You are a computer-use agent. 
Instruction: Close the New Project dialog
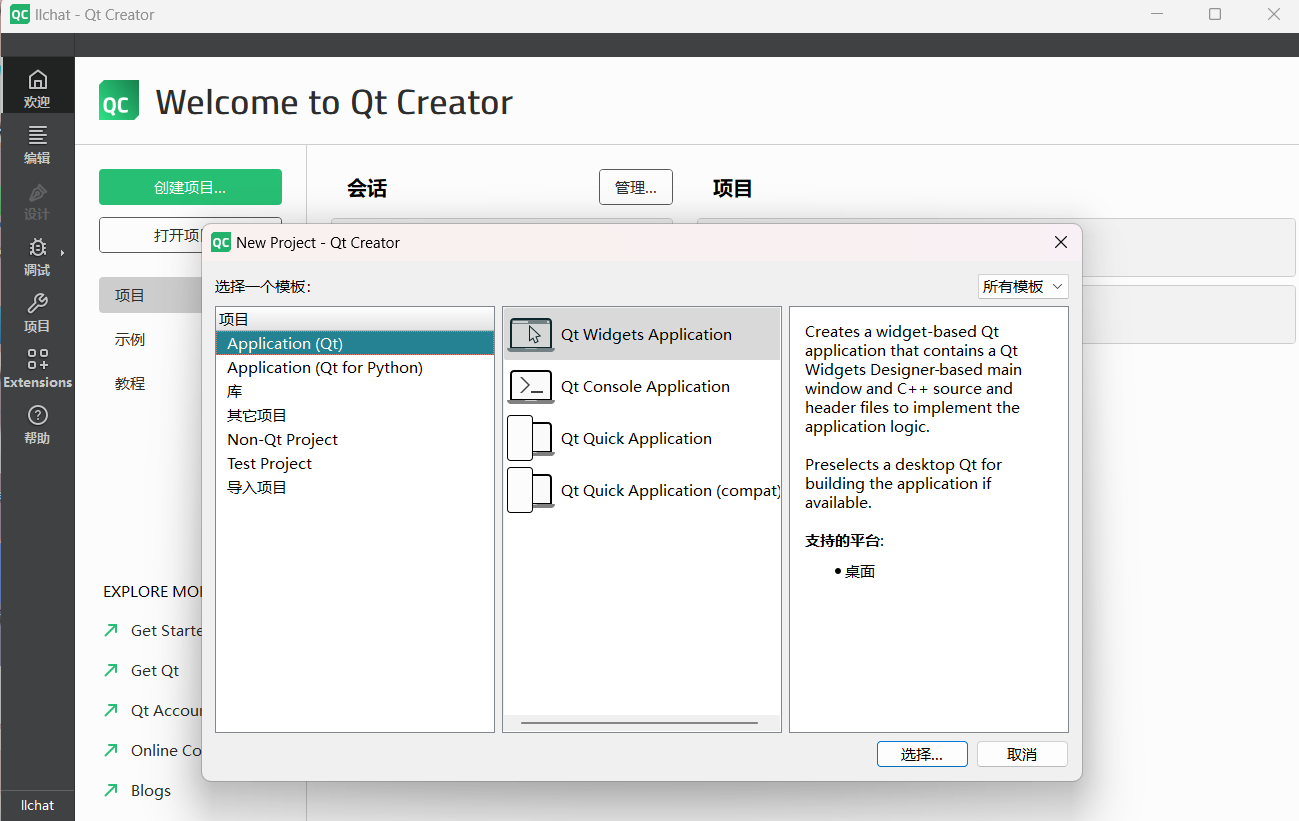(1061, 242)
